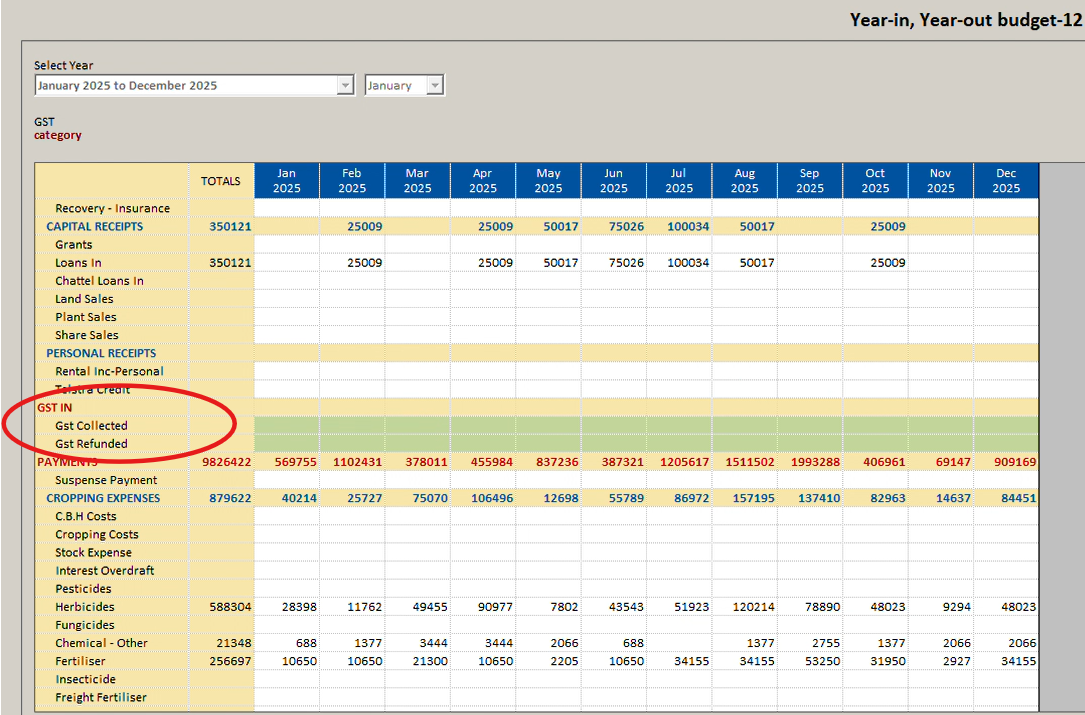
Task: Click the Payments Sep value 1993288
Action: [x=815, y=462]
